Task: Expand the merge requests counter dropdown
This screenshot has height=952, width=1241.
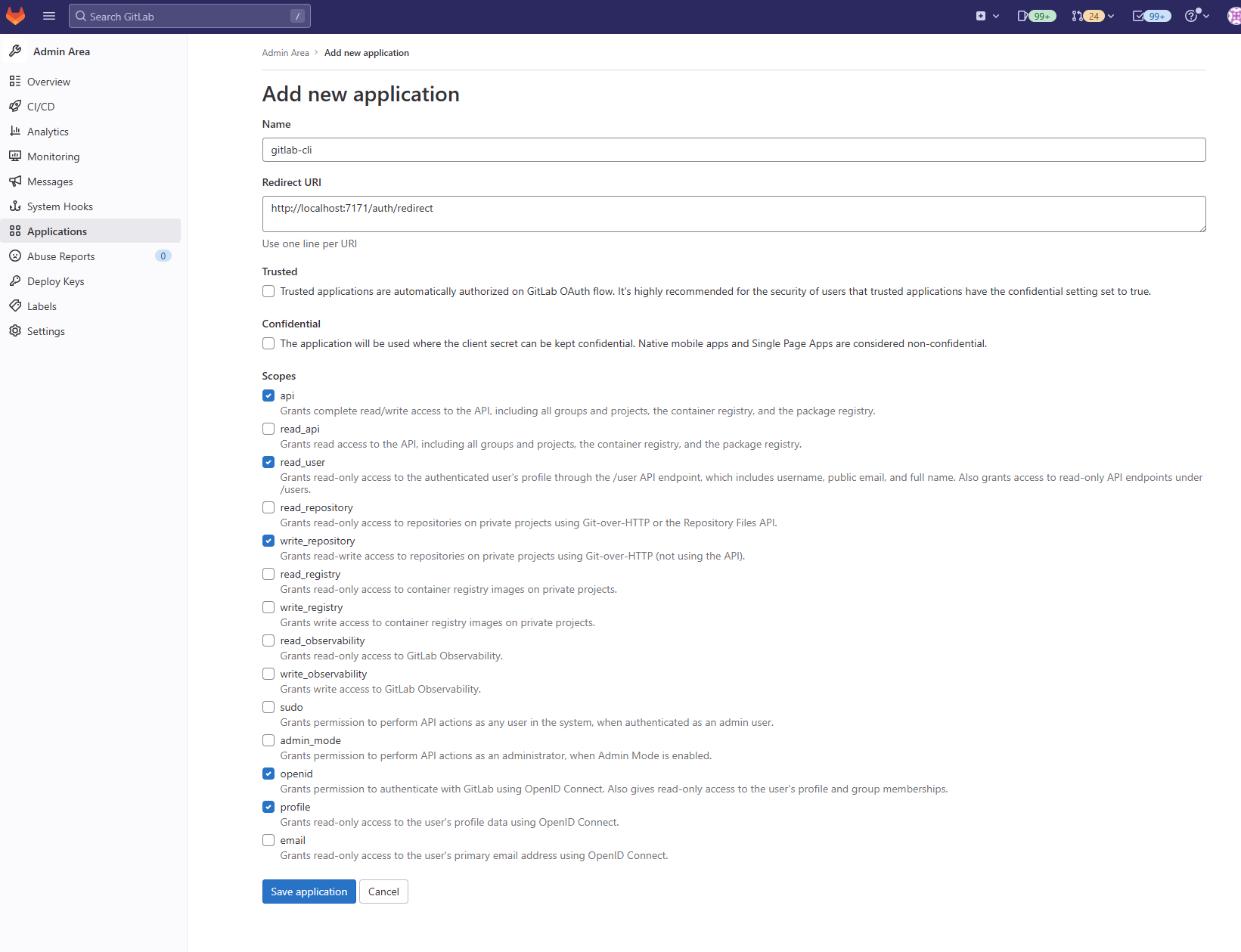Action: (1092, 15)
